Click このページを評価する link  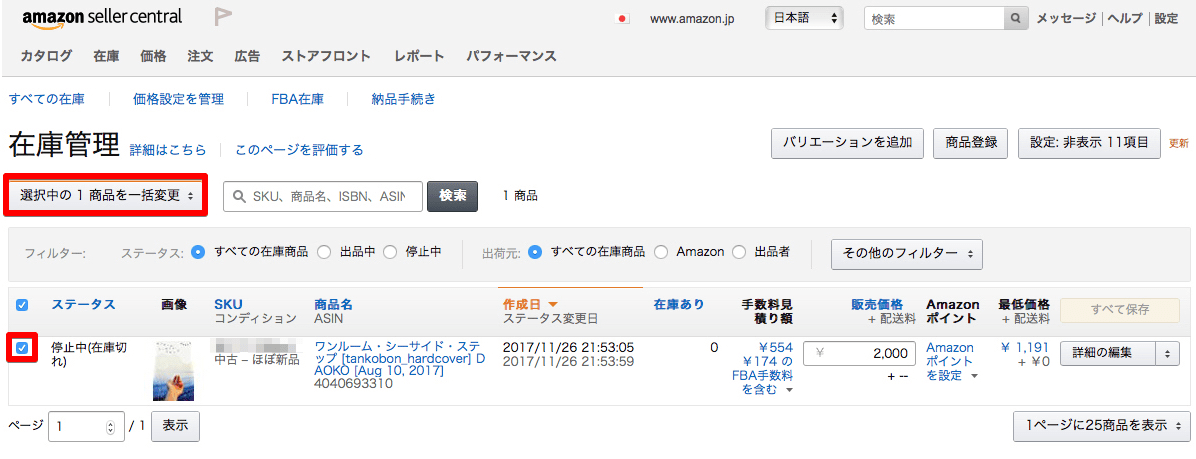point(299,149)
